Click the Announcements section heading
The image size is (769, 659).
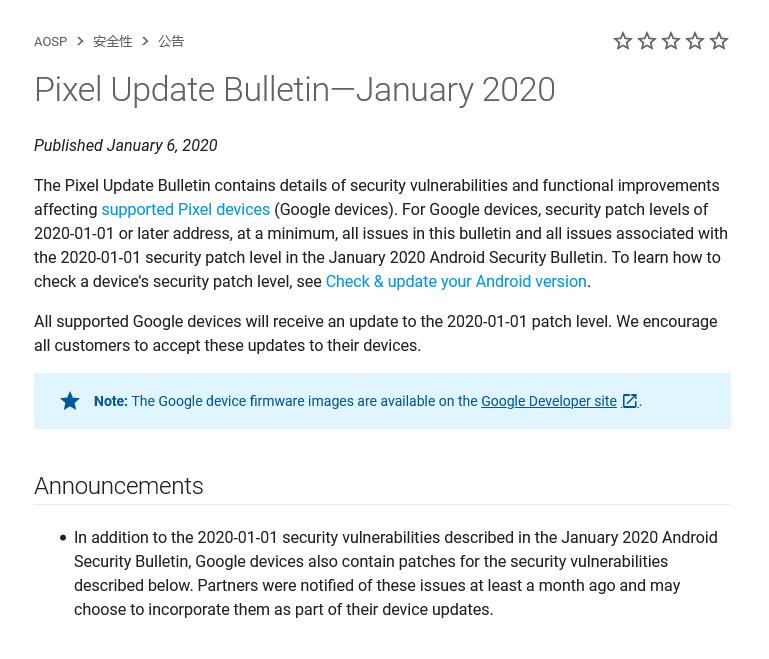(119, 486)
